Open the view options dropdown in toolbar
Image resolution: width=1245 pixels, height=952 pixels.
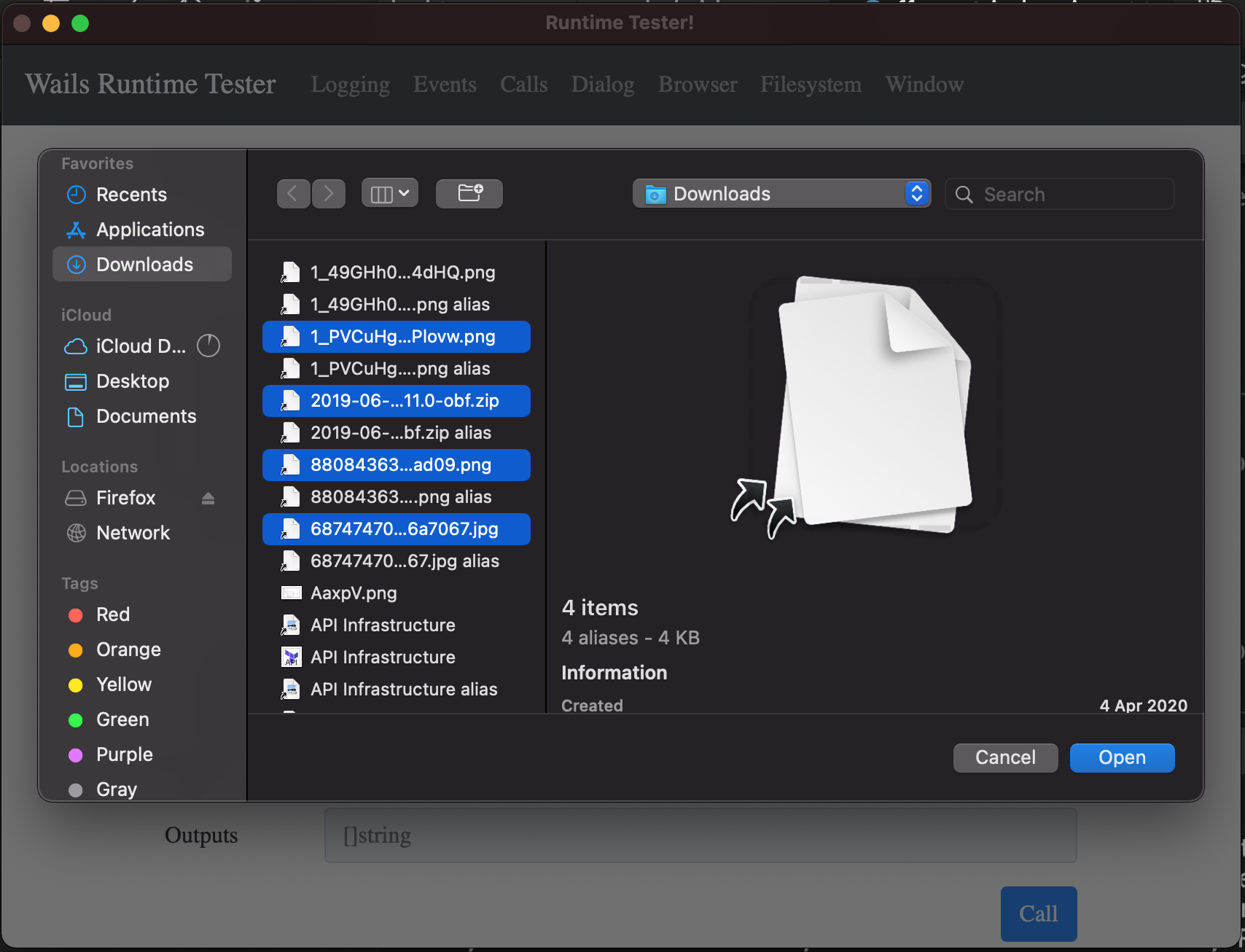coord(389,192)
